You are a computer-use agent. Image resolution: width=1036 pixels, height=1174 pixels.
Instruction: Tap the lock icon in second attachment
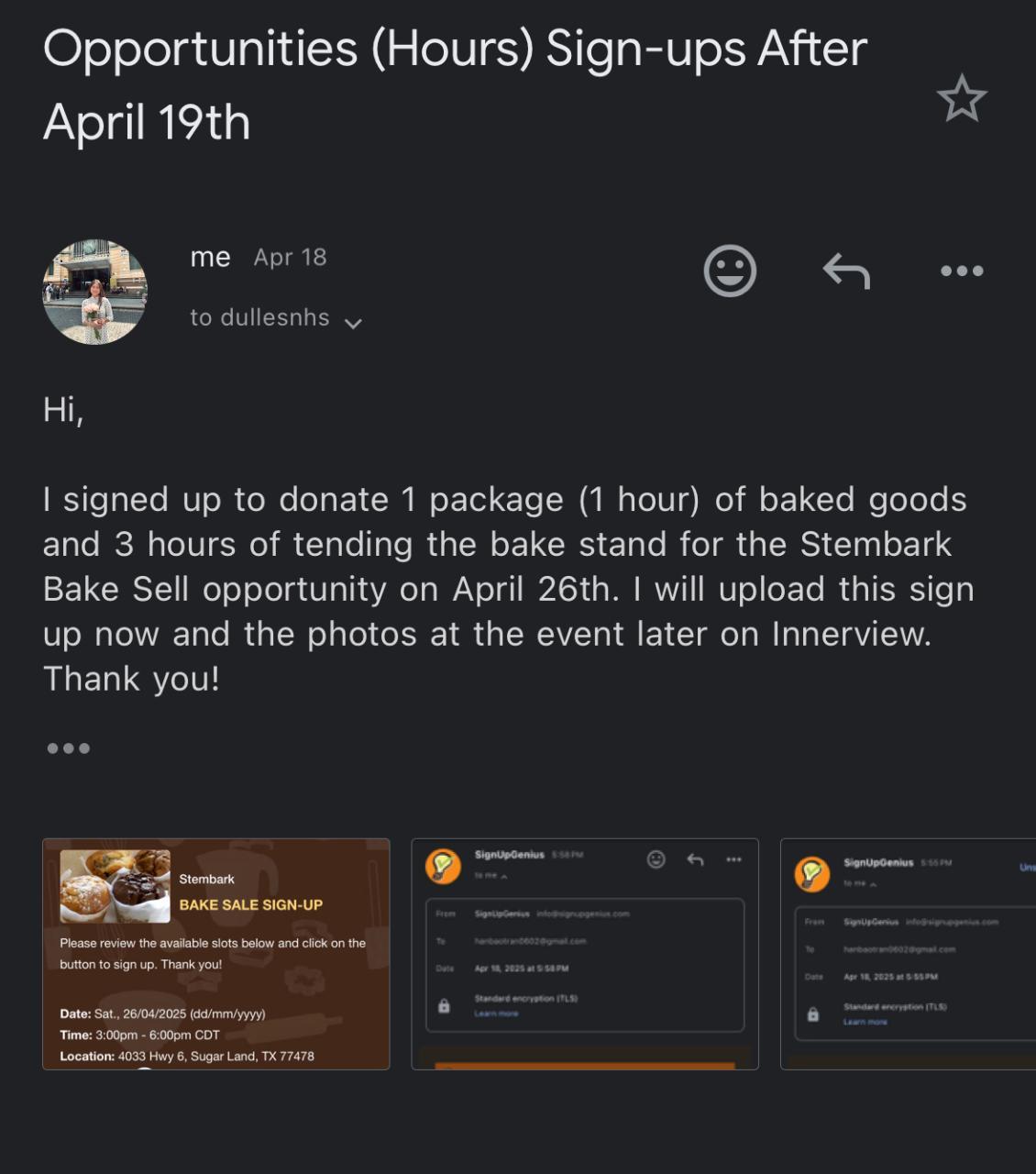pyautogui.click(x=445, y=1006)
